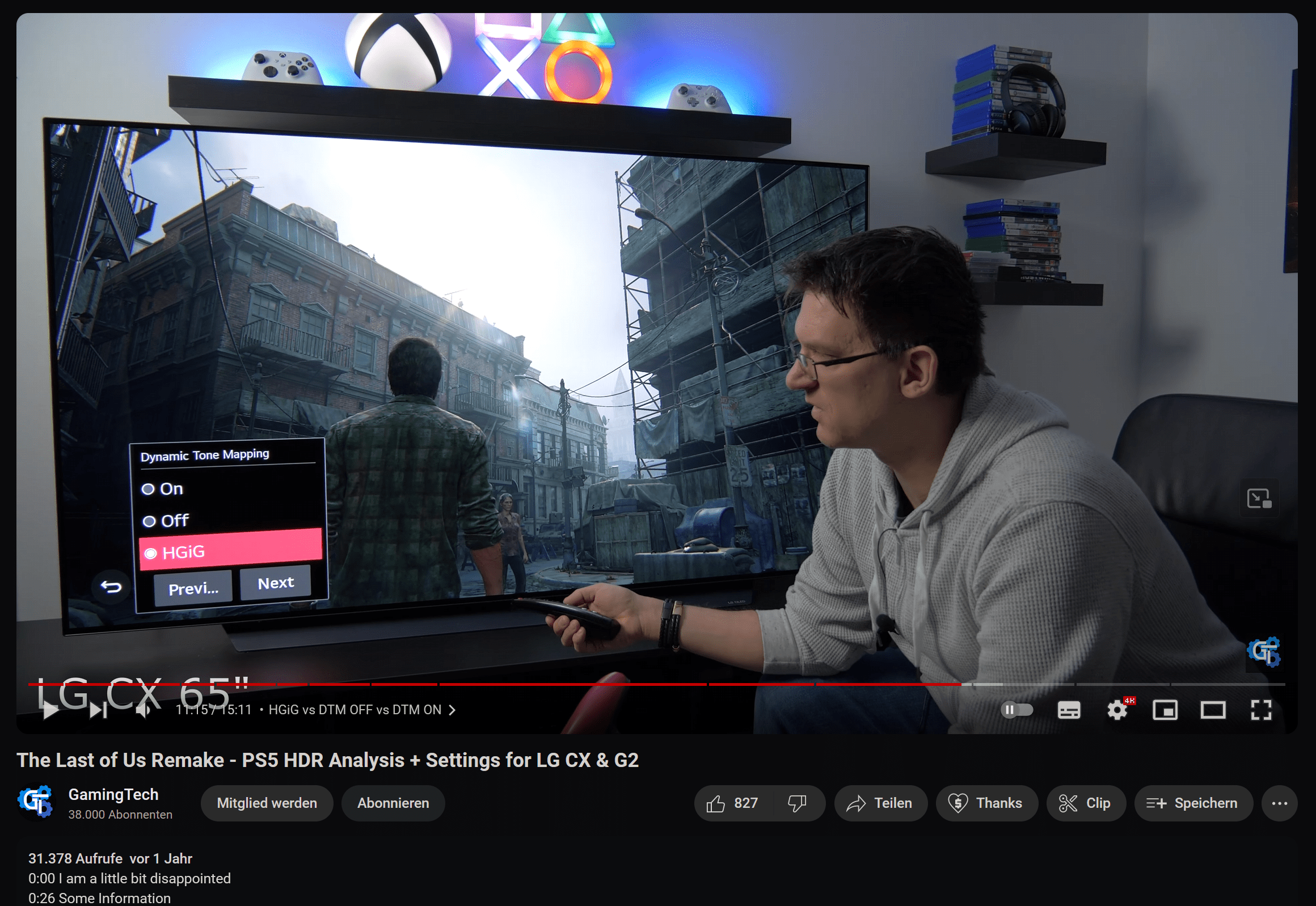Save the video via Speichern
Viewport: 1316px width, 906px height.
(x=1193, y=803)
